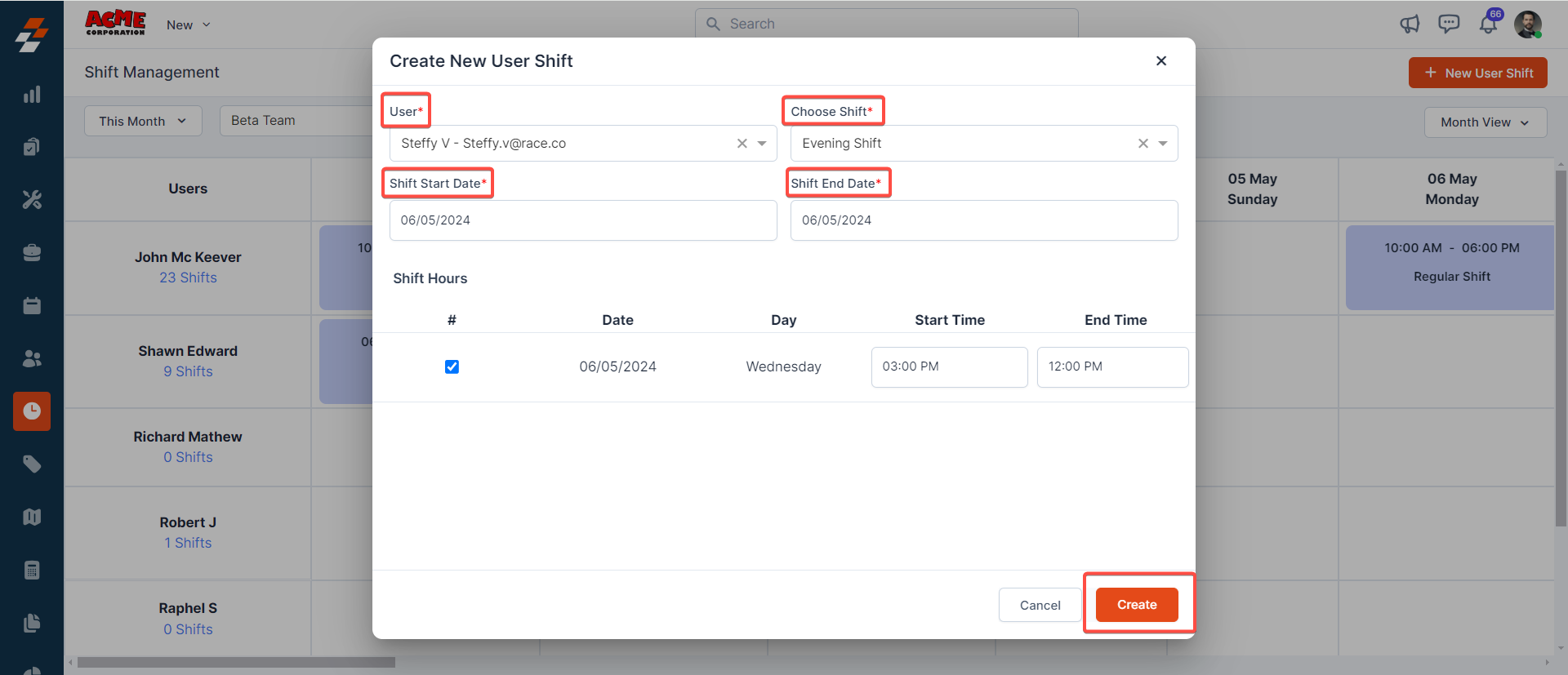Open notifications bell with 66 badge
Image resolution: width=1568 pixels, height=675 pixels.
(x=1488, y=24)
